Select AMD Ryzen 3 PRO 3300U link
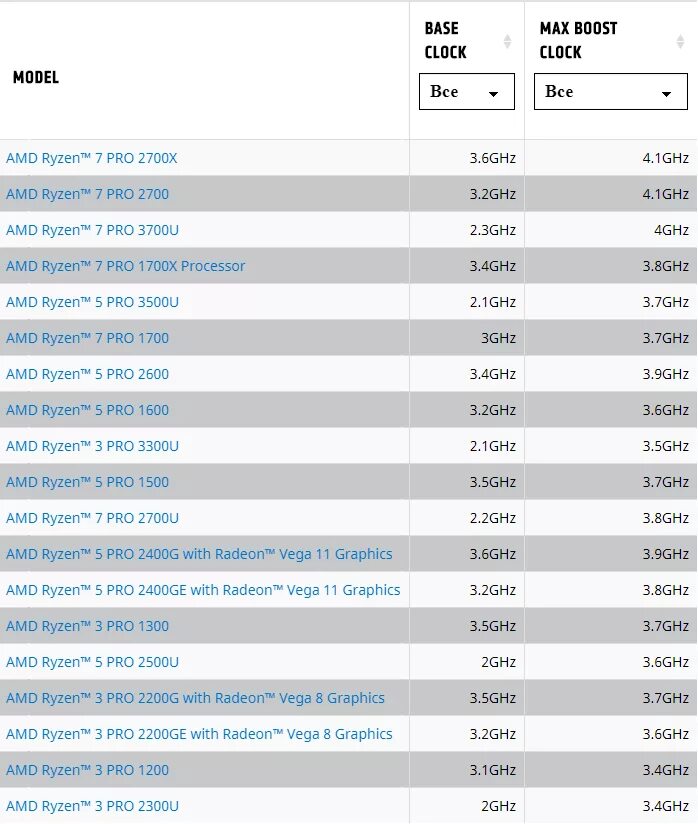The height and width of the screenshot is (824, 698). (x=93, y=446)
